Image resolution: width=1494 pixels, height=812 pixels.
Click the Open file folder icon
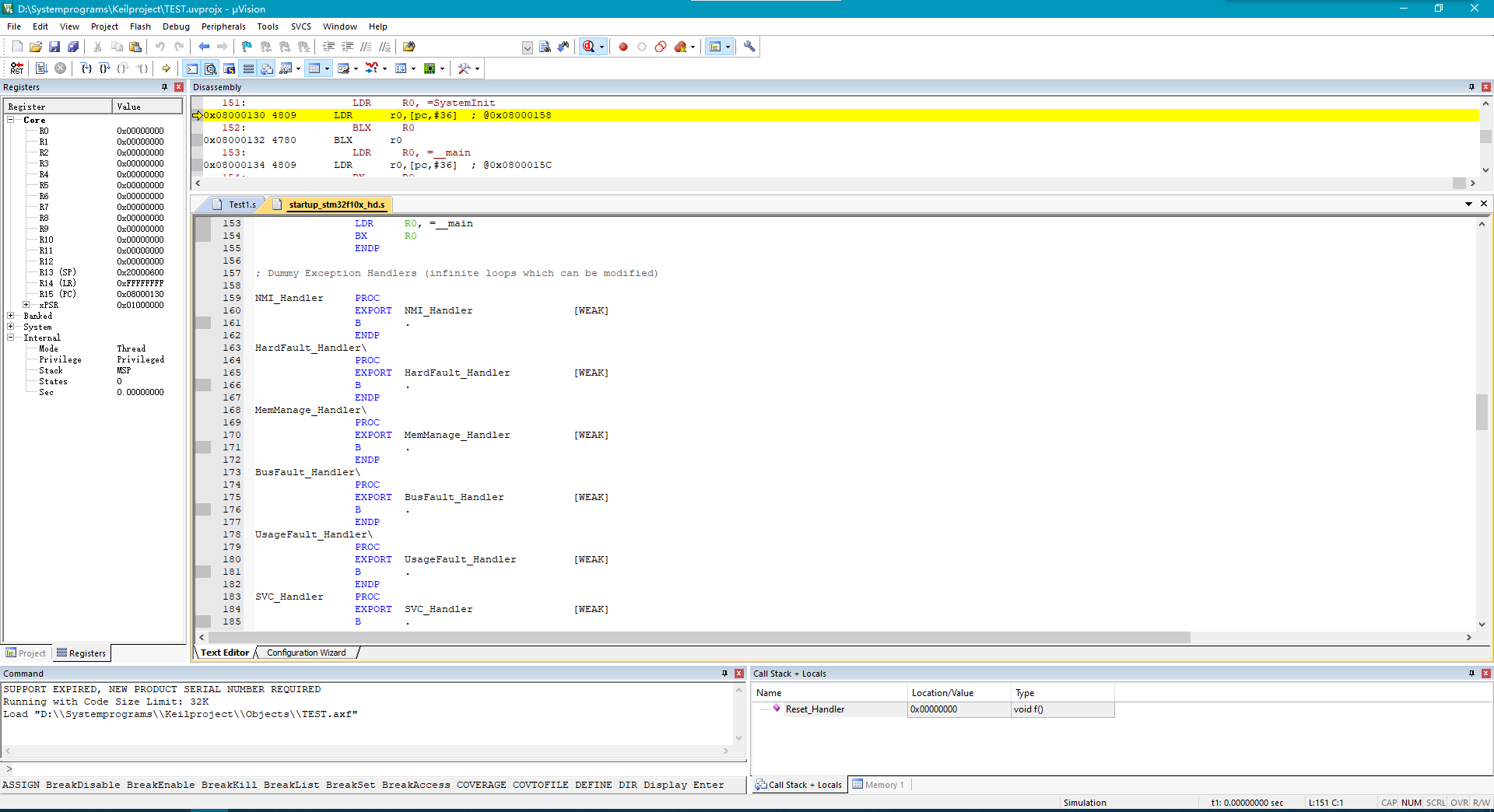tap(36, 47)
